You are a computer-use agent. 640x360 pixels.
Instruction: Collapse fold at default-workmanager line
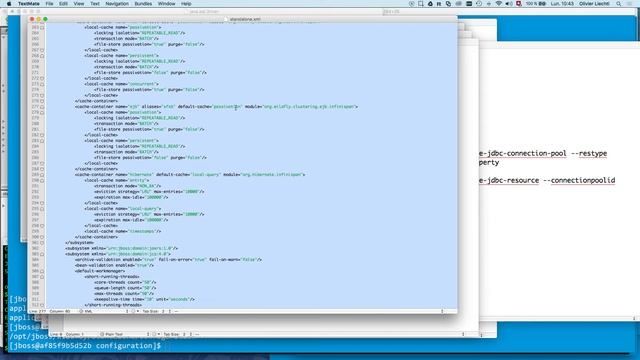42,271
